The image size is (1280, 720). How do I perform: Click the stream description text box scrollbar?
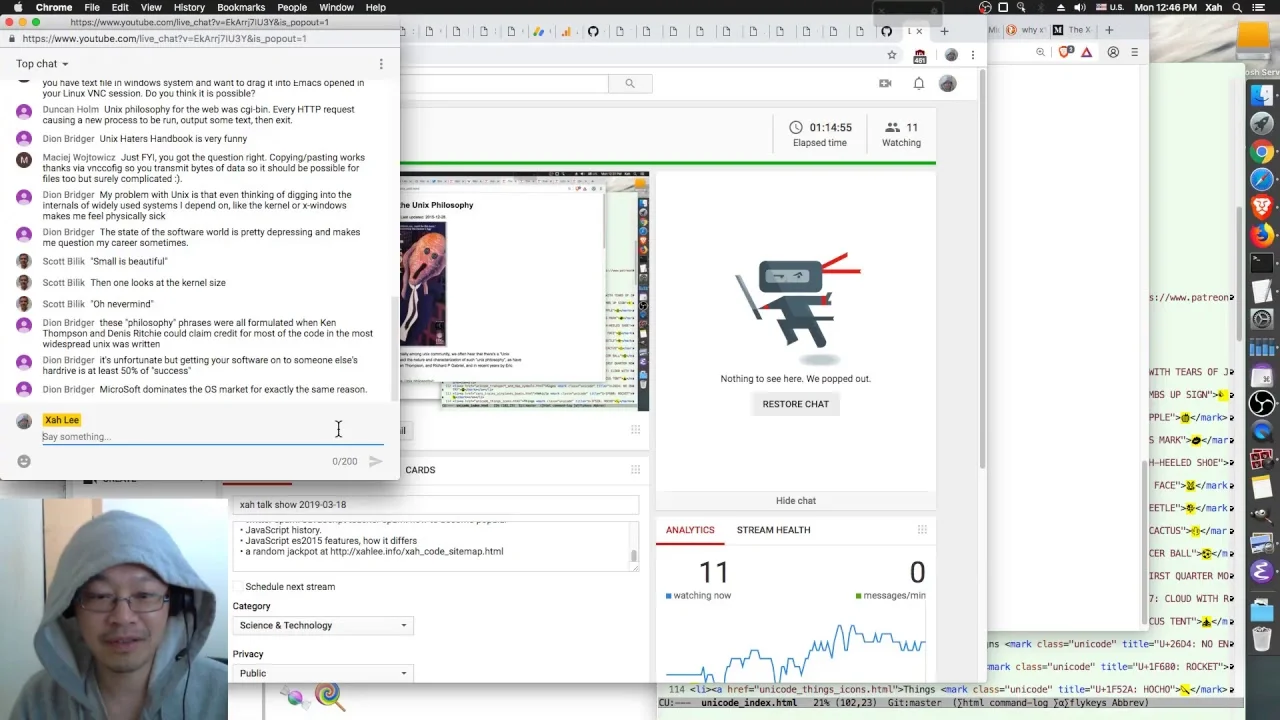tap(633, 556)
